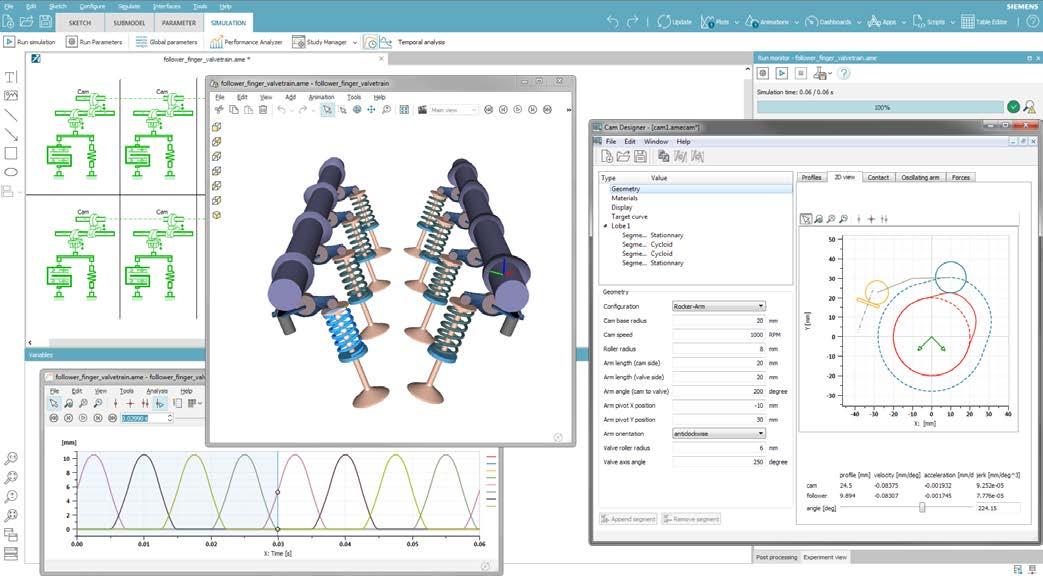The height and width of the screenshot is (576, 1043).
Task: Open the Configuration Rocker-Arm dropdown
Action: pyautogui.click(x=718, y=307)
